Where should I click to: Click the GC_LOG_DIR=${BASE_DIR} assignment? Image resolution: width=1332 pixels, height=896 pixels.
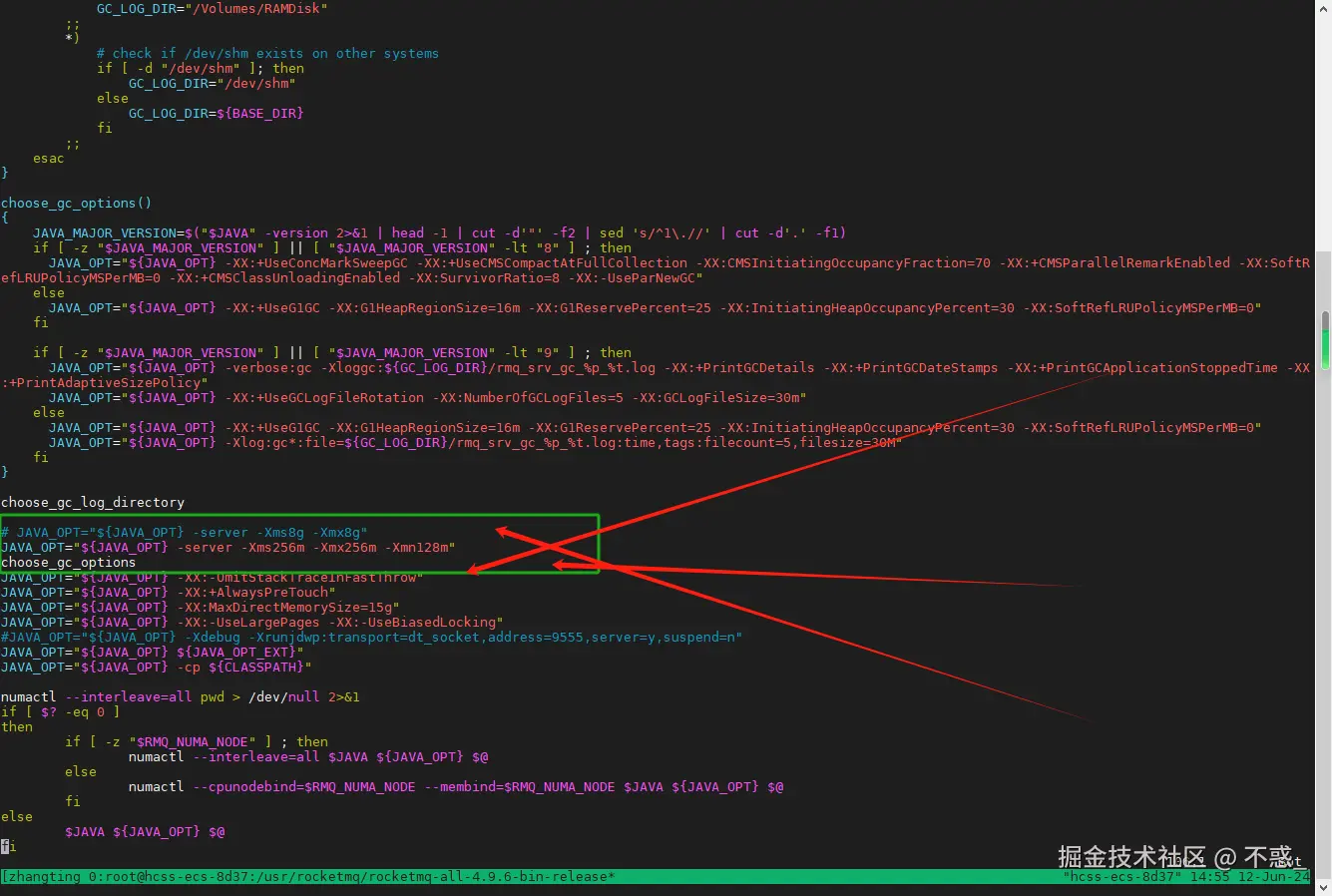(216, 113)
